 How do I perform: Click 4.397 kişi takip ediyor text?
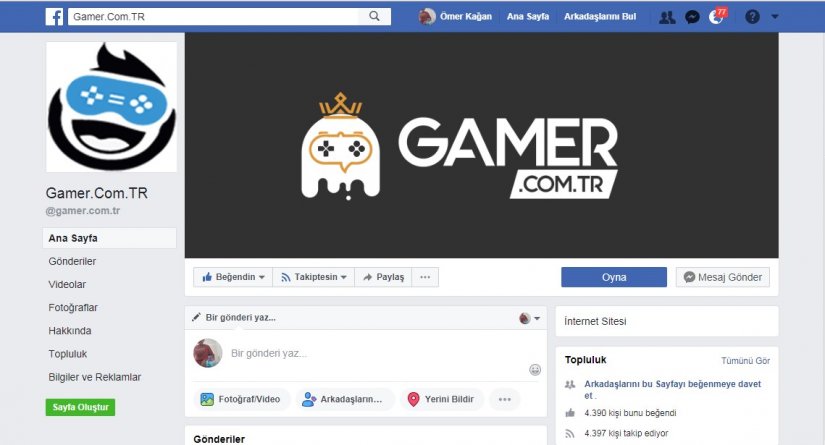(626, 433)
